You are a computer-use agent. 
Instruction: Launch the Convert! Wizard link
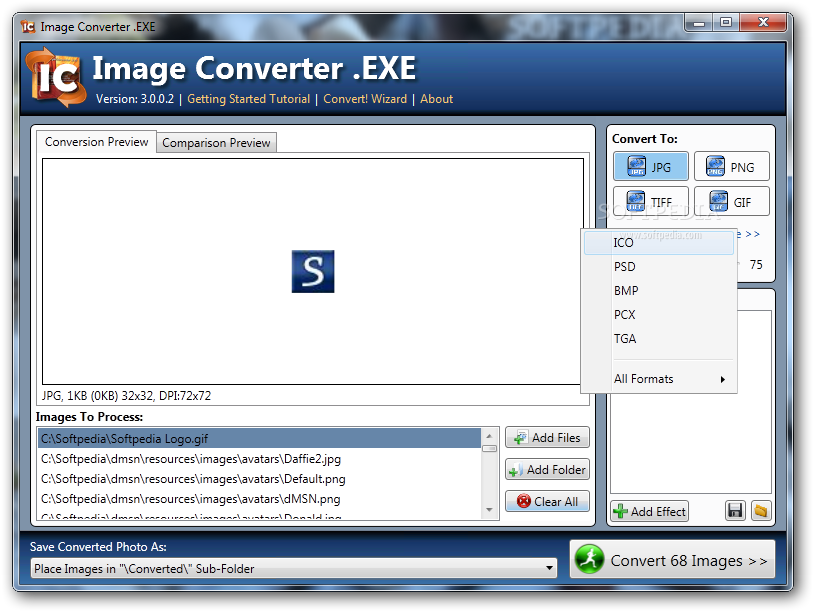click(x=365, y=99)
